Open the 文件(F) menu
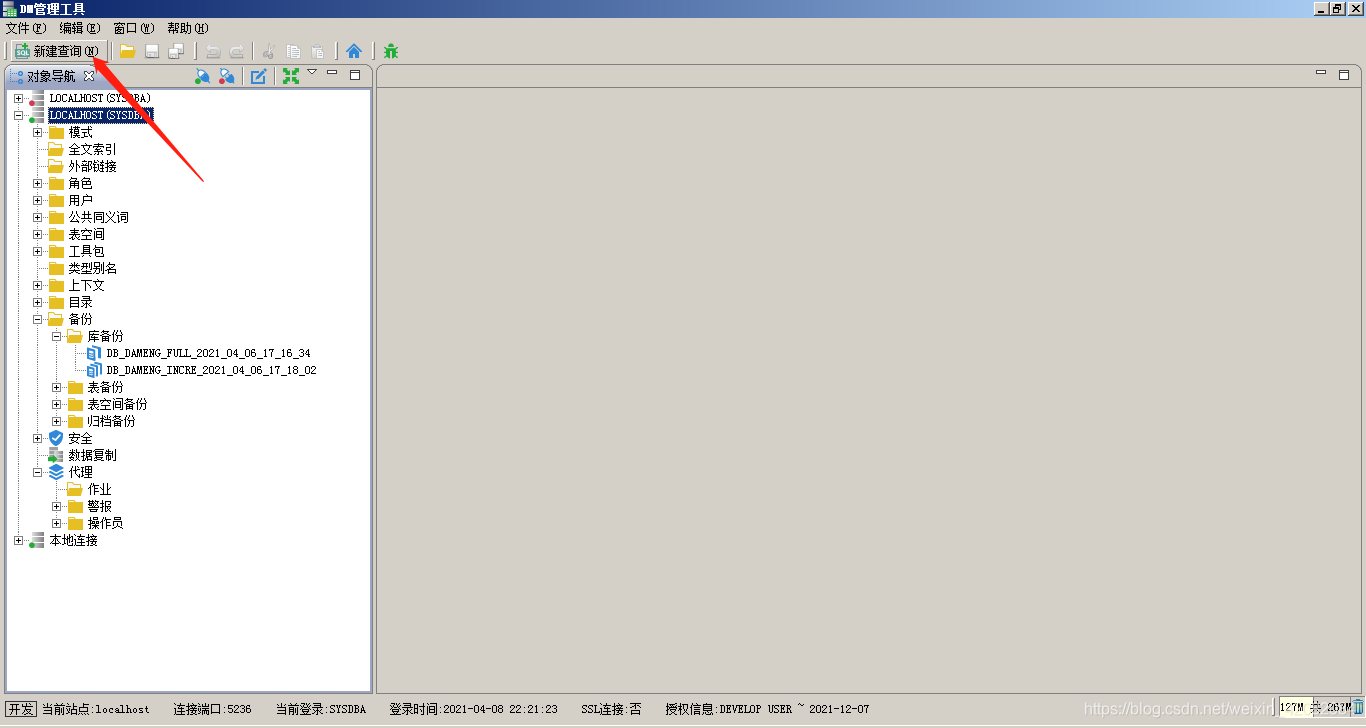 coord(27,28)
